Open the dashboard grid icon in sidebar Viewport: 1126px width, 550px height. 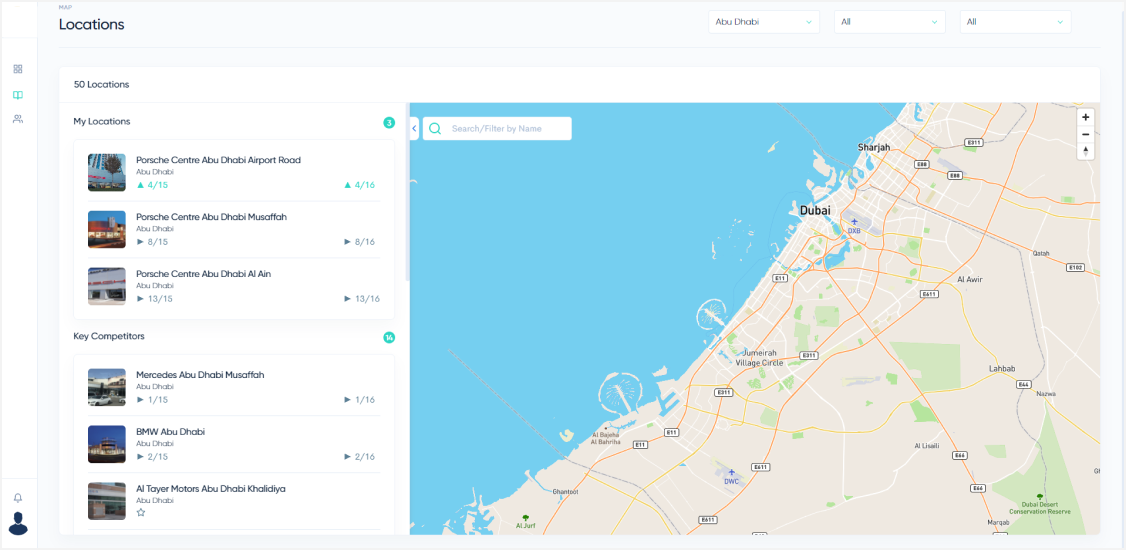pyautogui.click(x=18, y=69)
